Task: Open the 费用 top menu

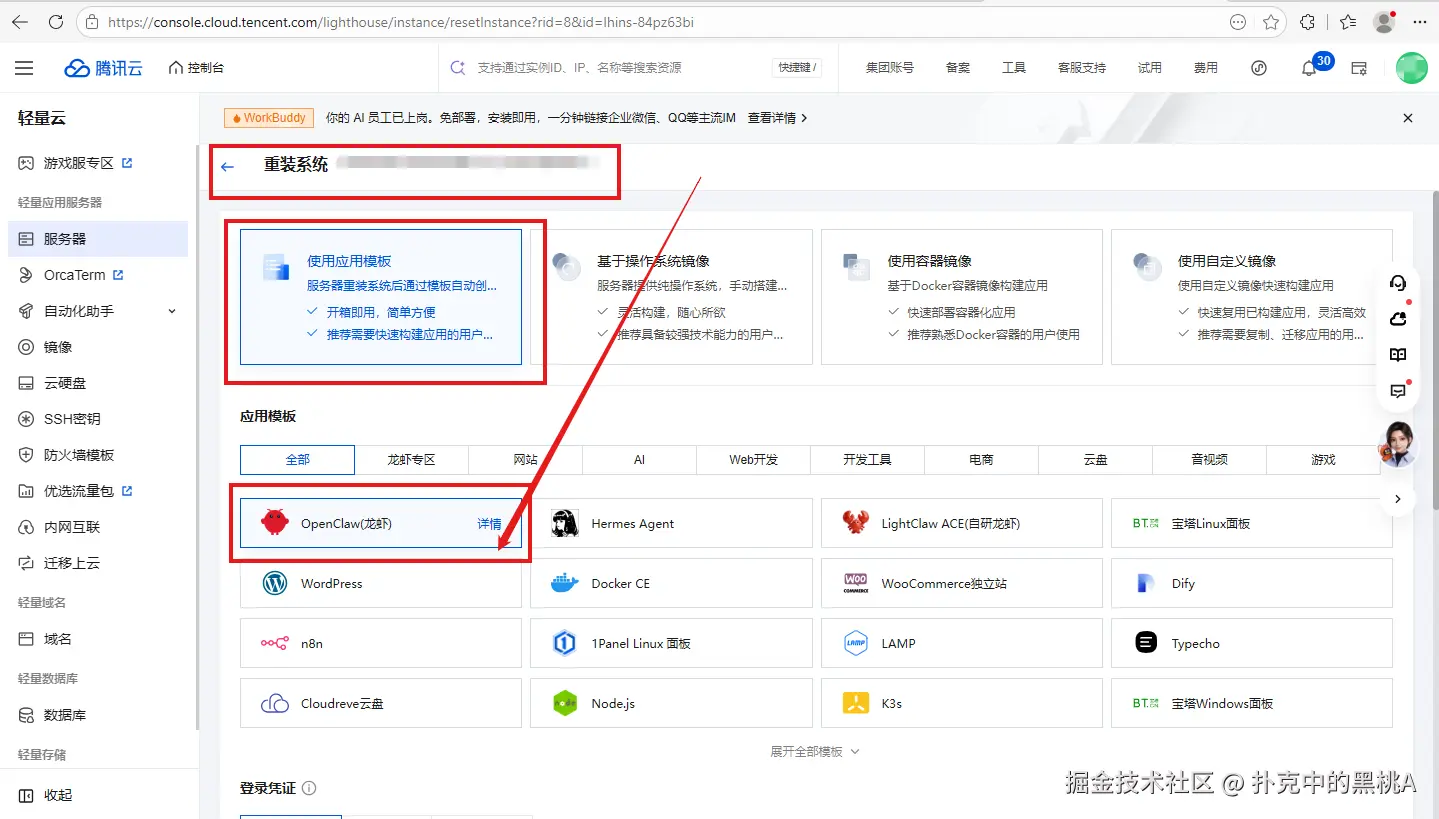Action: click(x=1205, y=68)
